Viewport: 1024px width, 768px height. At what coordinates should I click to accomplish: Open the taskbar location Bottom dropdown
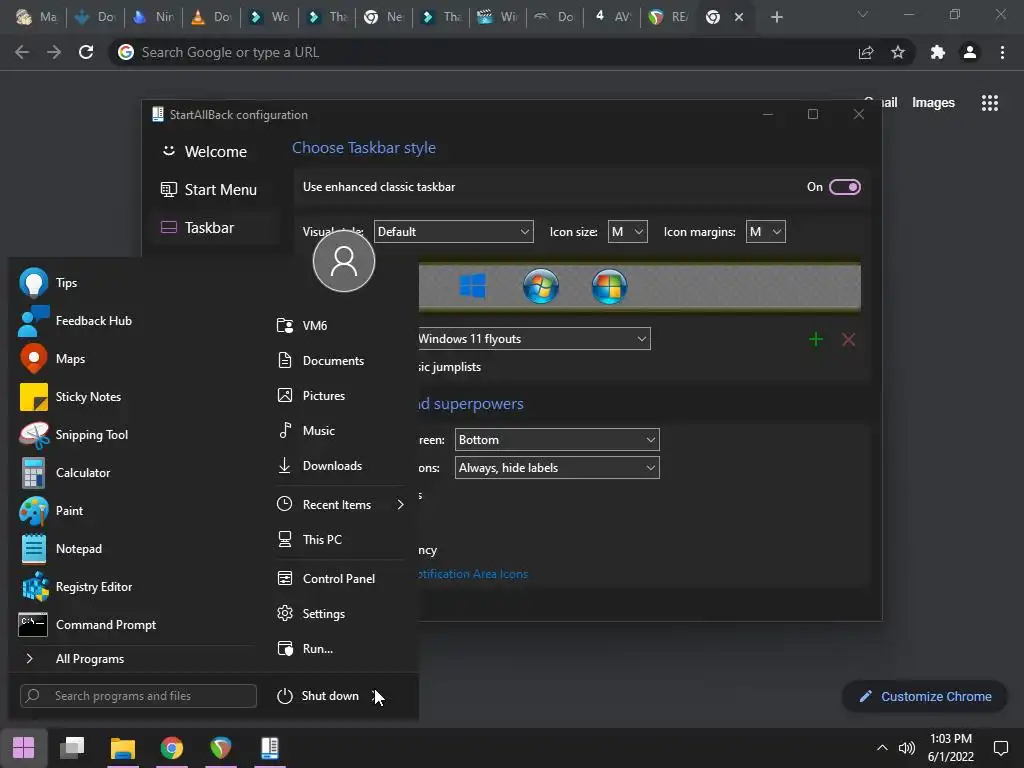pyautogui.click(x=557, y=440)
